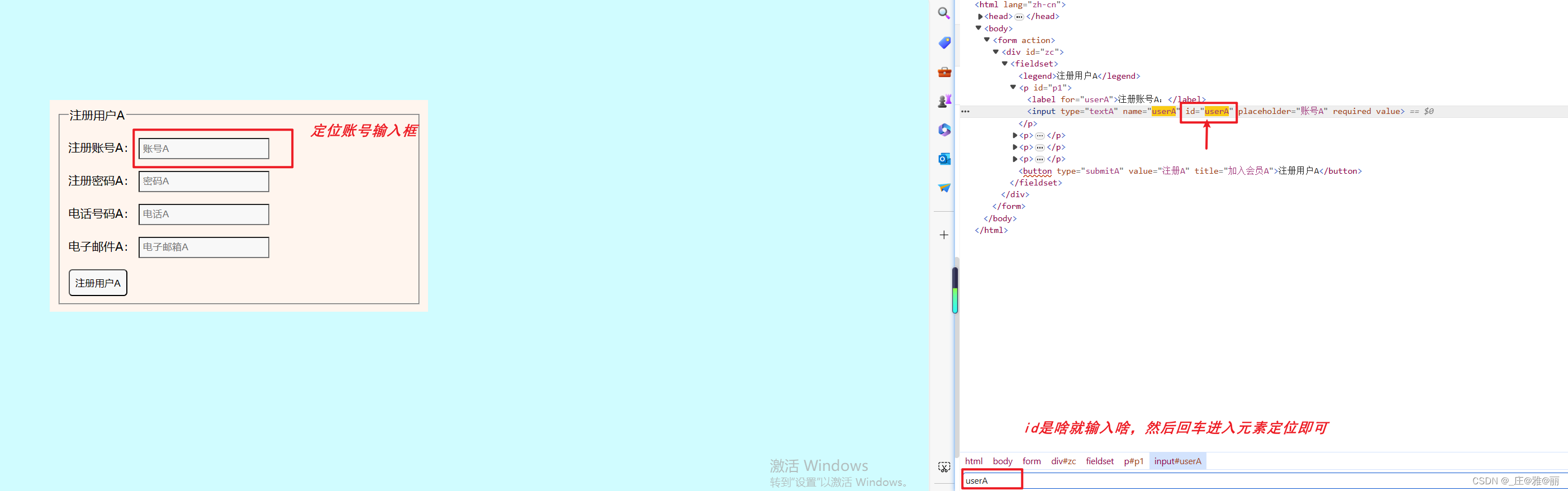Select the closing /html tag line
This screenshot has width=1568, height=491.
(991, 230)
